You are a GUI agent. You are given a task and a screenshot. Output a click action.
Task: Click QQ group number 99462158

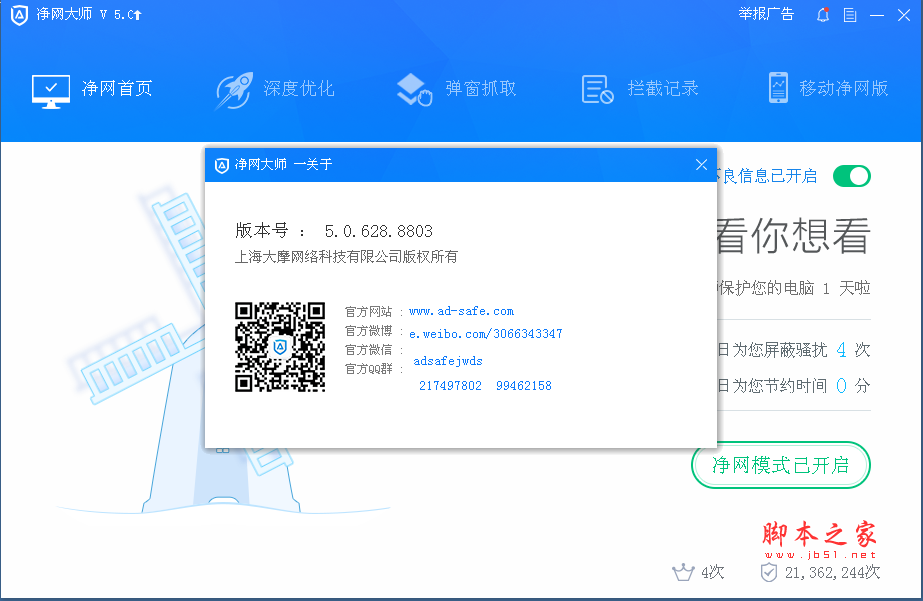coord(524,386)
